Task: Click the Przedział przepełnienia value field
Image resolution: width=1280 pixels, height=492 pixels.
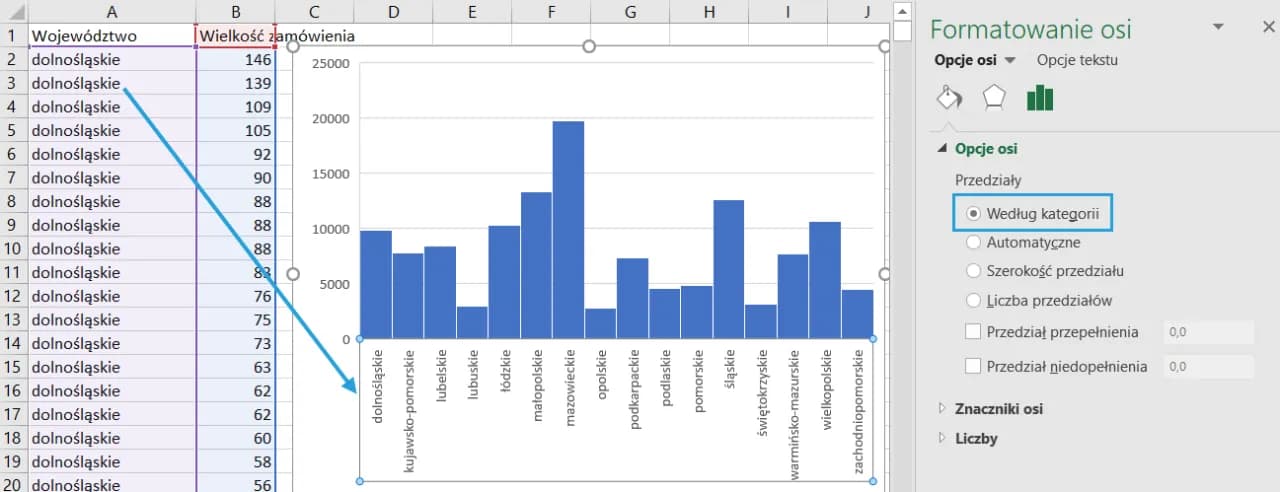Action: click(1208, 333)
